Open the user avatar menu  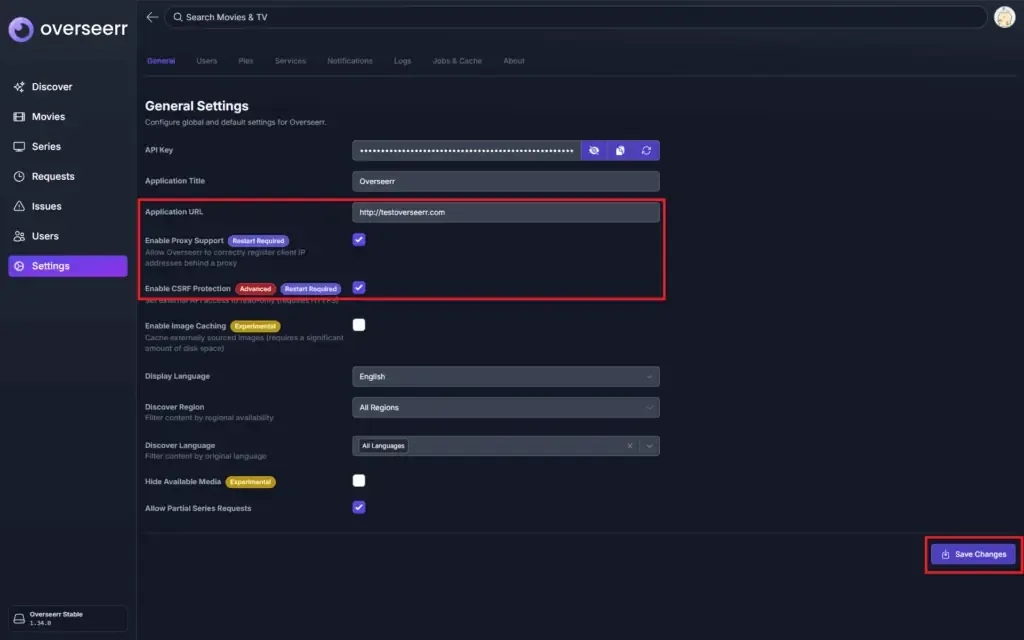(x=1004, y=17)
